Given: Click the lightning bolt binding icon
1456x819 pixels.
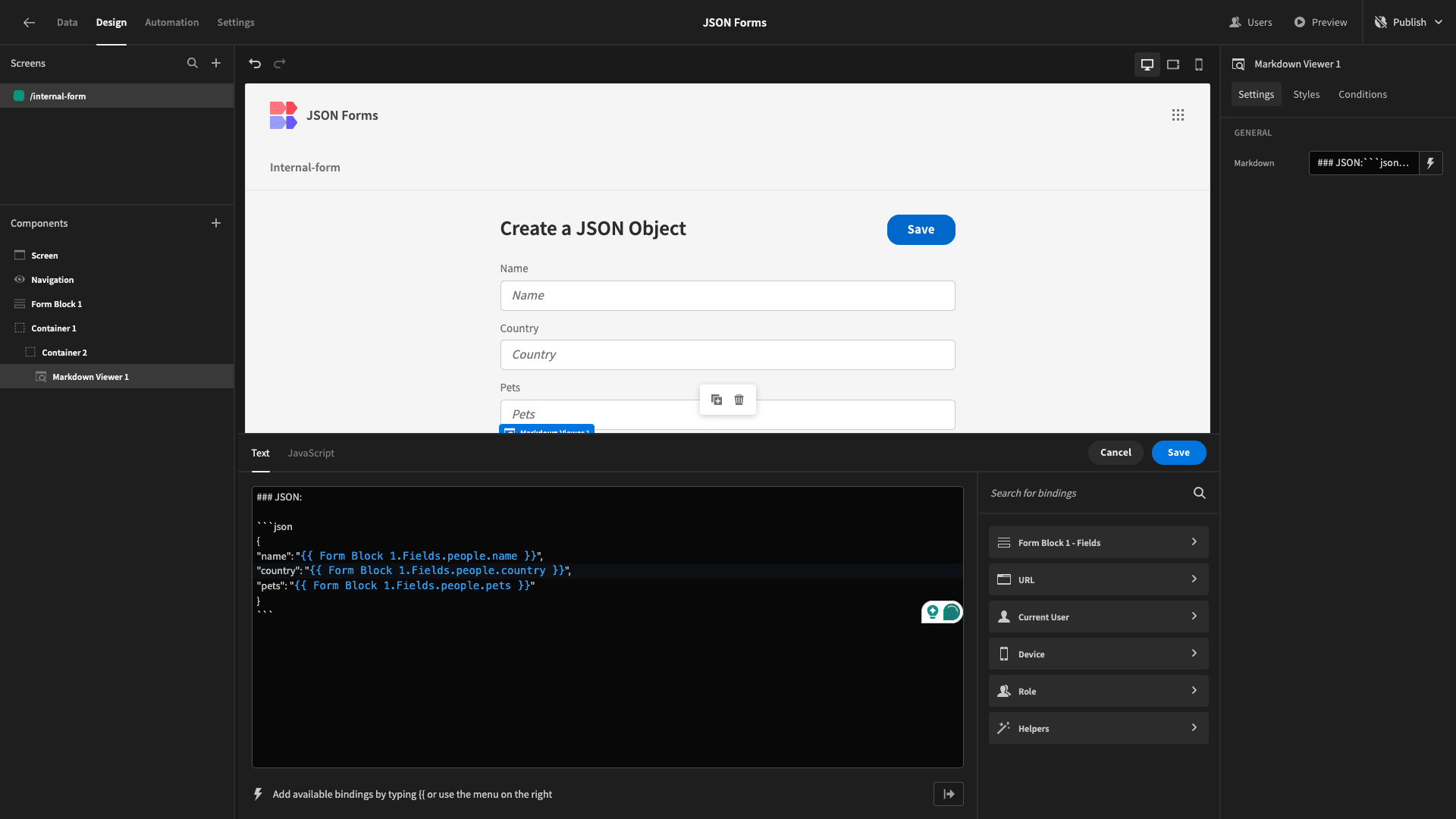Looking at the screenshot, I should coord(1431,163).
